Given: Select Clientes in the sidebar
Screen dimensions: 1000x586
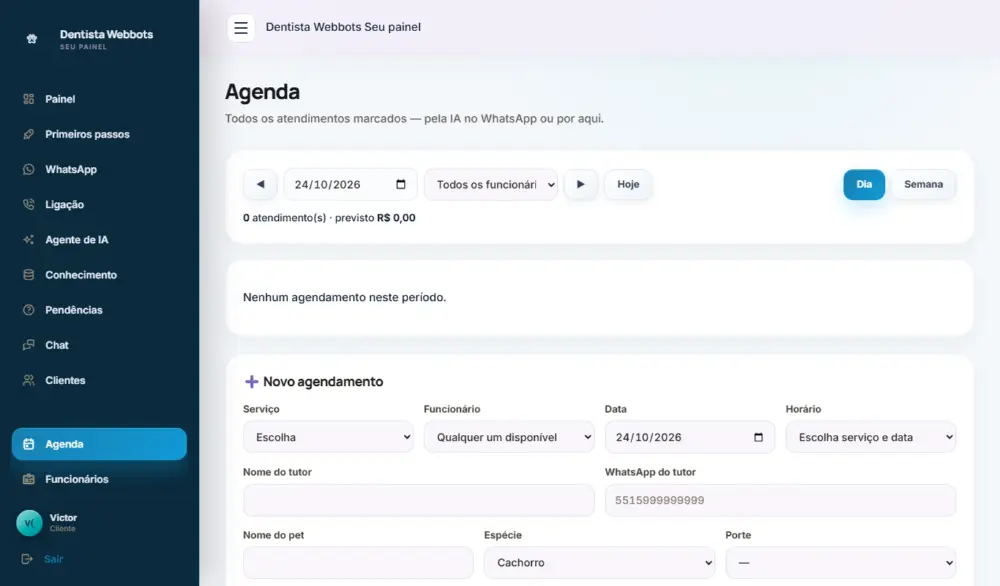Looking at the screenshot, I should [99, 380].
